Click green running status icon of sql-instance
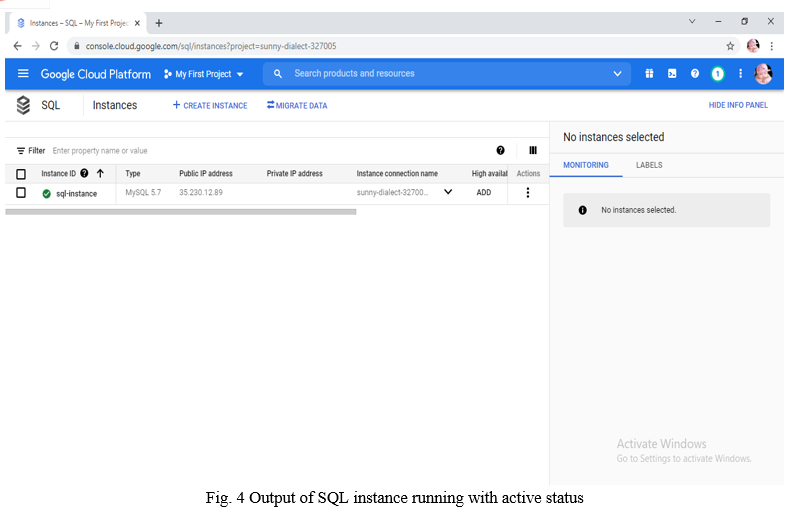Image resolution: width=791 pixels, height=514 pixels. [x=46, y=194]
